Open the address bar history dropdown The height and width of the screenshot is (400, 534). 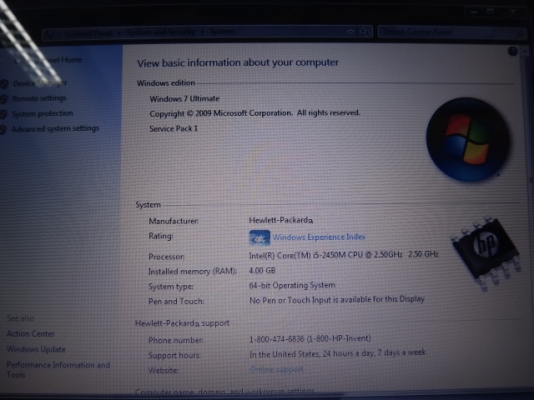click(350, 32)
